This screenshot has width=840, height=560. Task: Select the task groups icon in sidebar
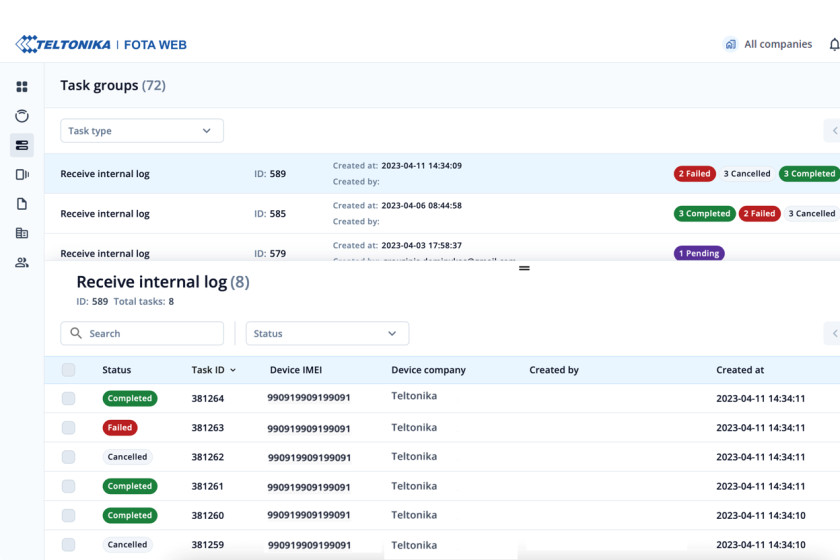tap(22, 145)
